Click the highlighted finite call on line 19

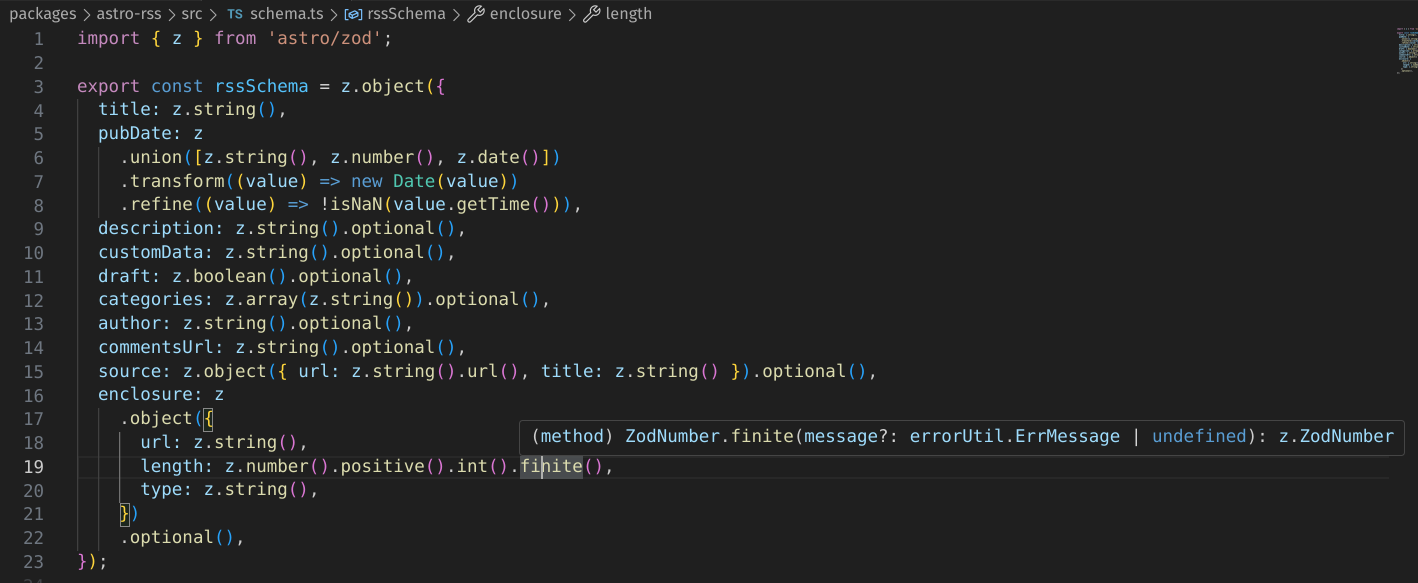549,466
